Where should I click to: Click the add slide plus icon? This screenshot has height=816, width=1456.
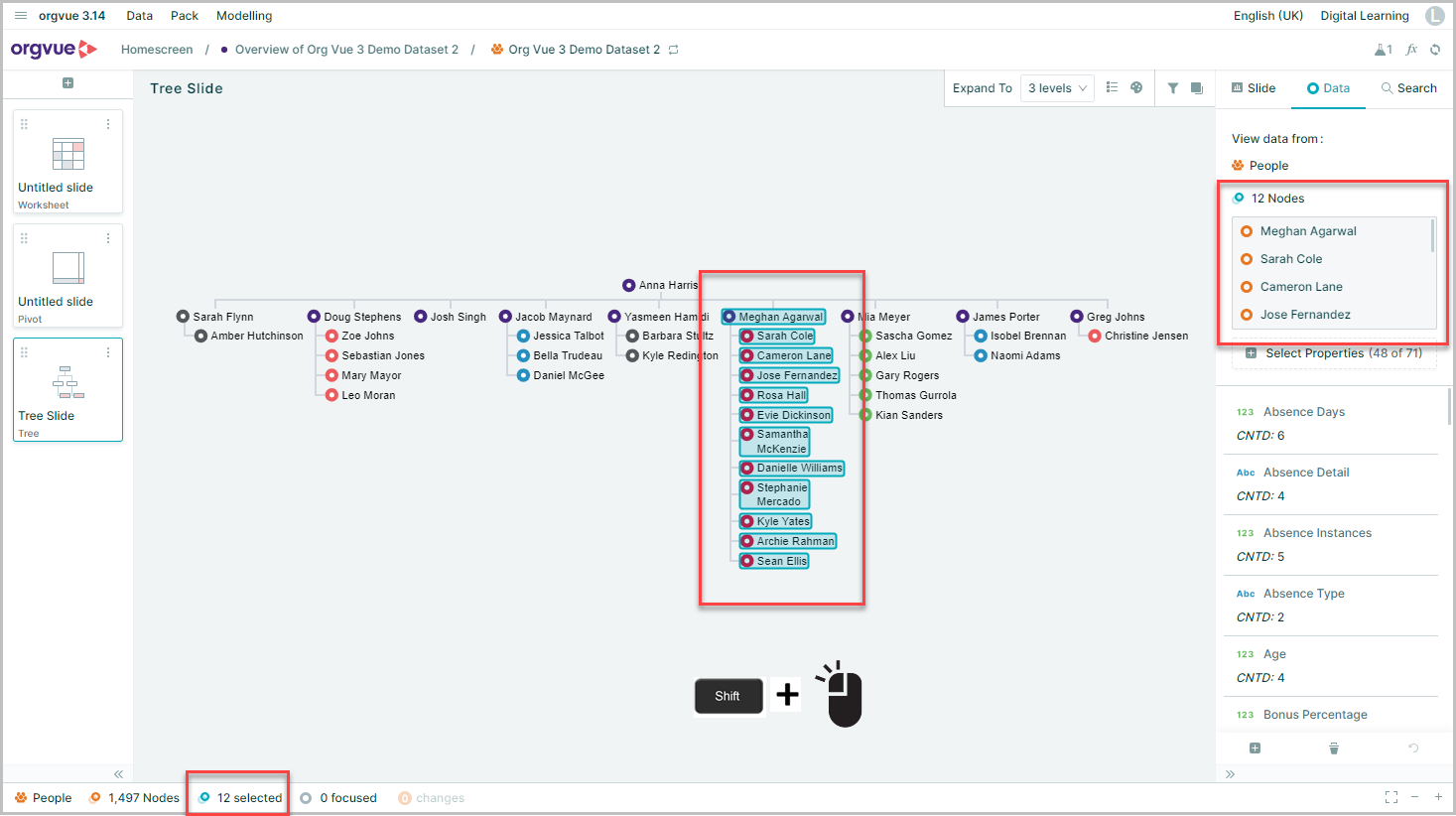coord(67,83)
